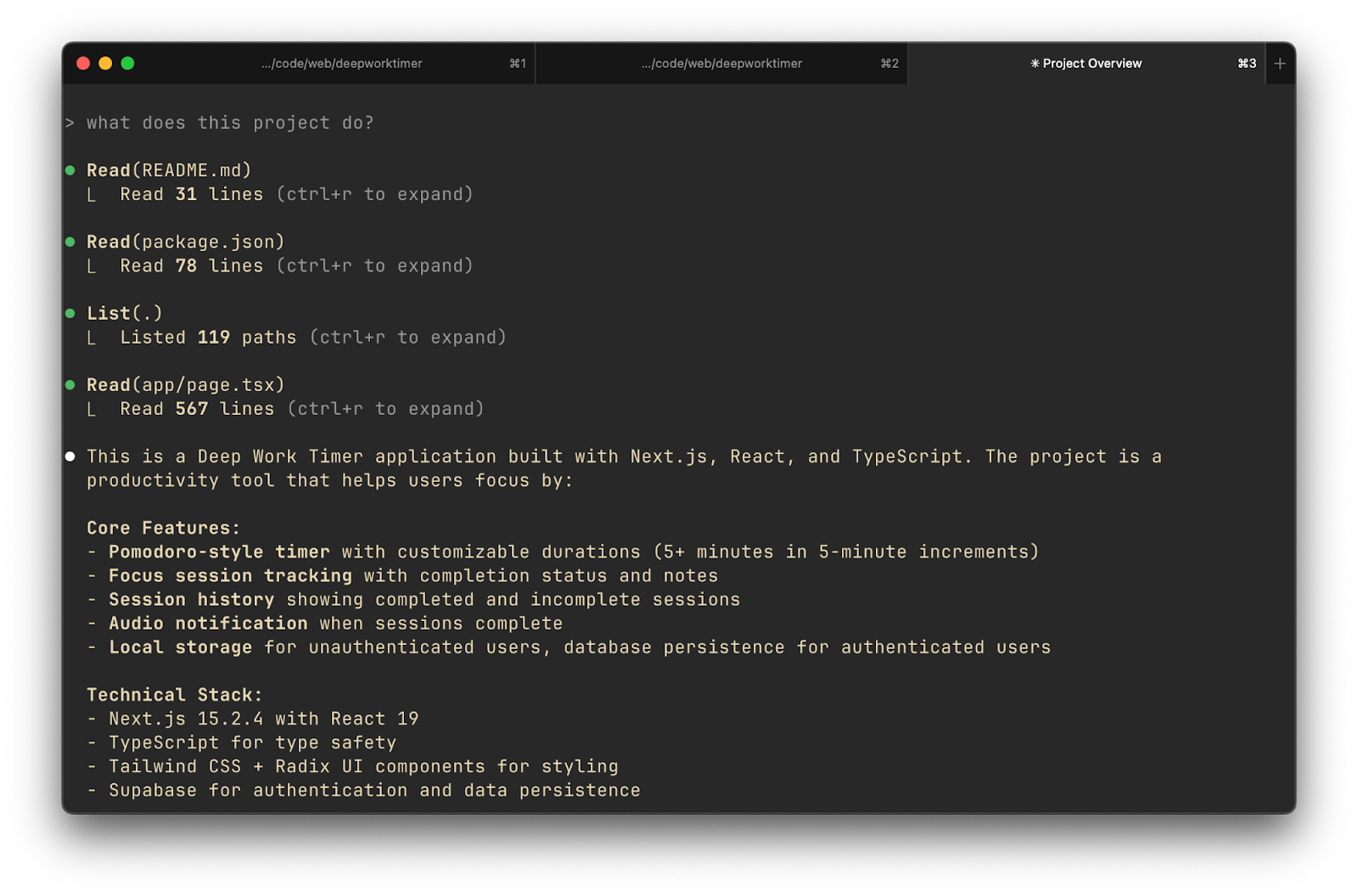1358x896 pixels.
Task: Click the 'TypeScript for type safety' line
Action: pyautogui.click(x=242, y=742)
